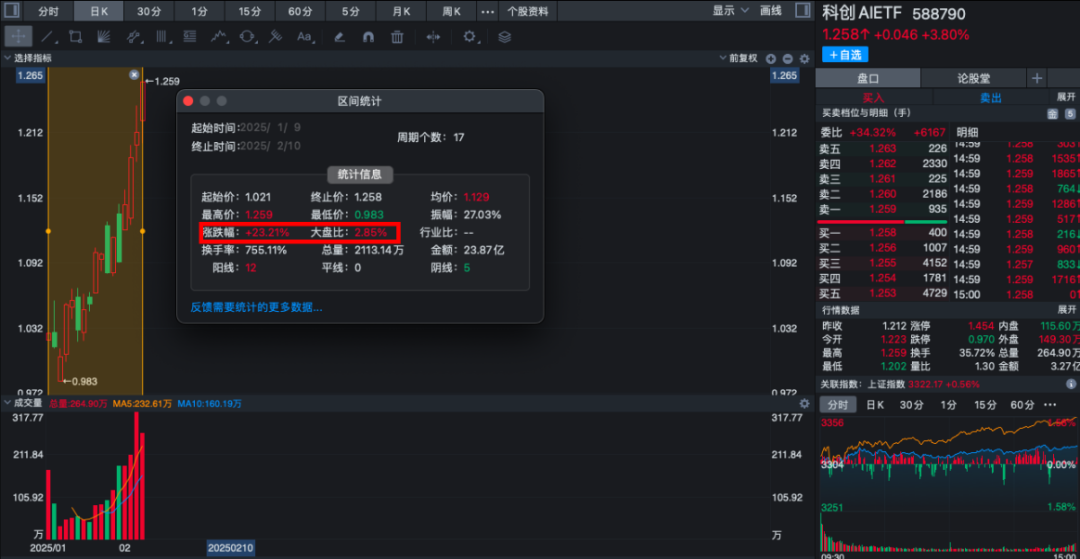
Task: Click the eraser tool in drawing toolbar
Action: 339,37
